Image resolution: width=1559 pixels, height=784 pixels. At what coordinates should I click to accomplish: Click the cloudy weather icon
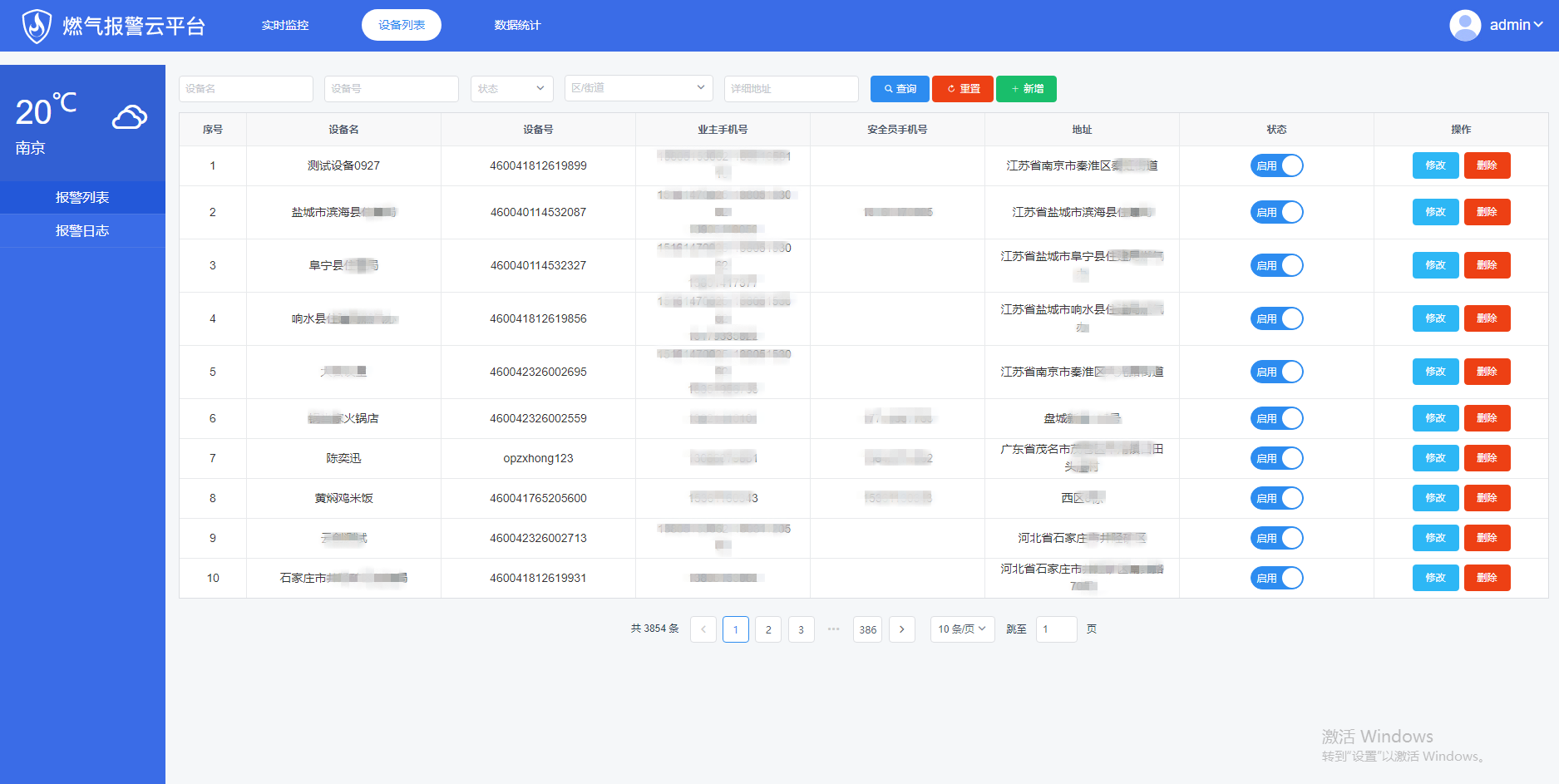(x=130, y=117)
